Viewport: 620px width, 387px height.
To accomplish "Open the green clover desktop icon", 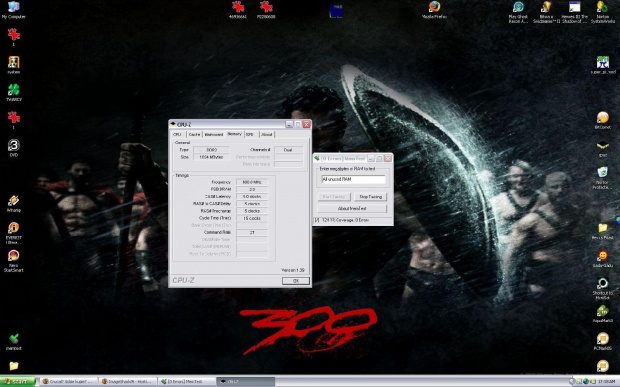I will [13, 93].
